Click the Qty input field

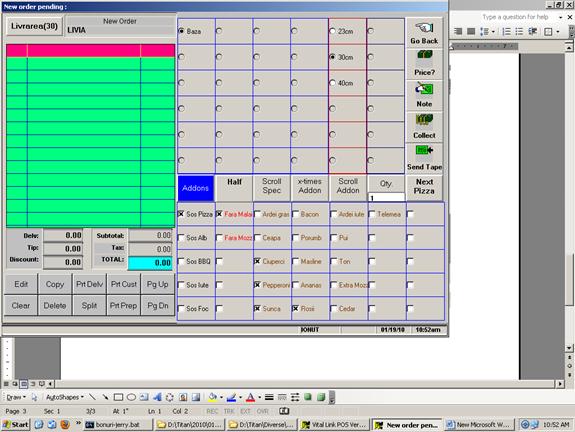point(386,198)
